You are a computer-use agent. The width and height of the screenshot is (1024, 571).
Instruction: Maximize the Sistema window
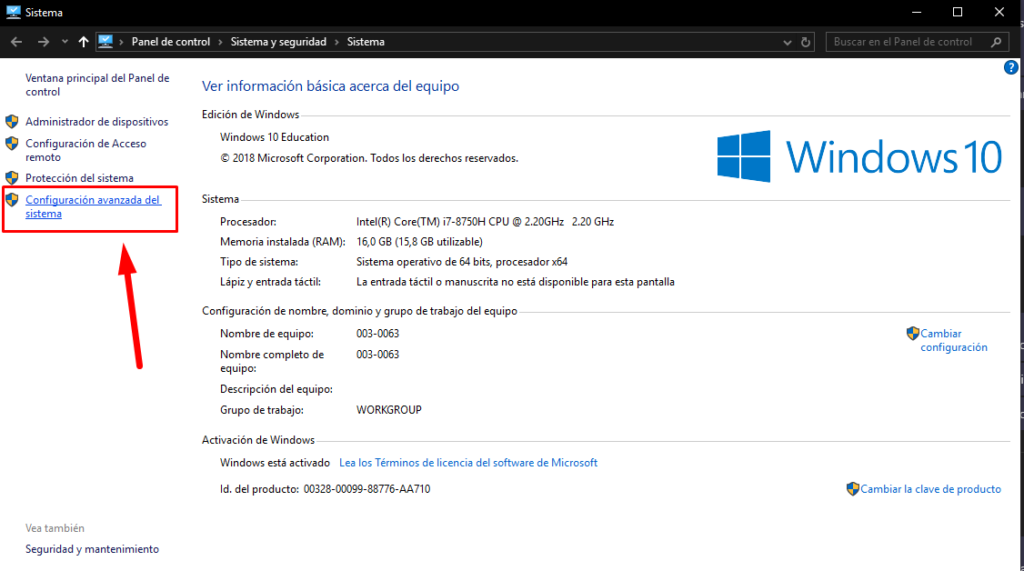tap(957, 12)
